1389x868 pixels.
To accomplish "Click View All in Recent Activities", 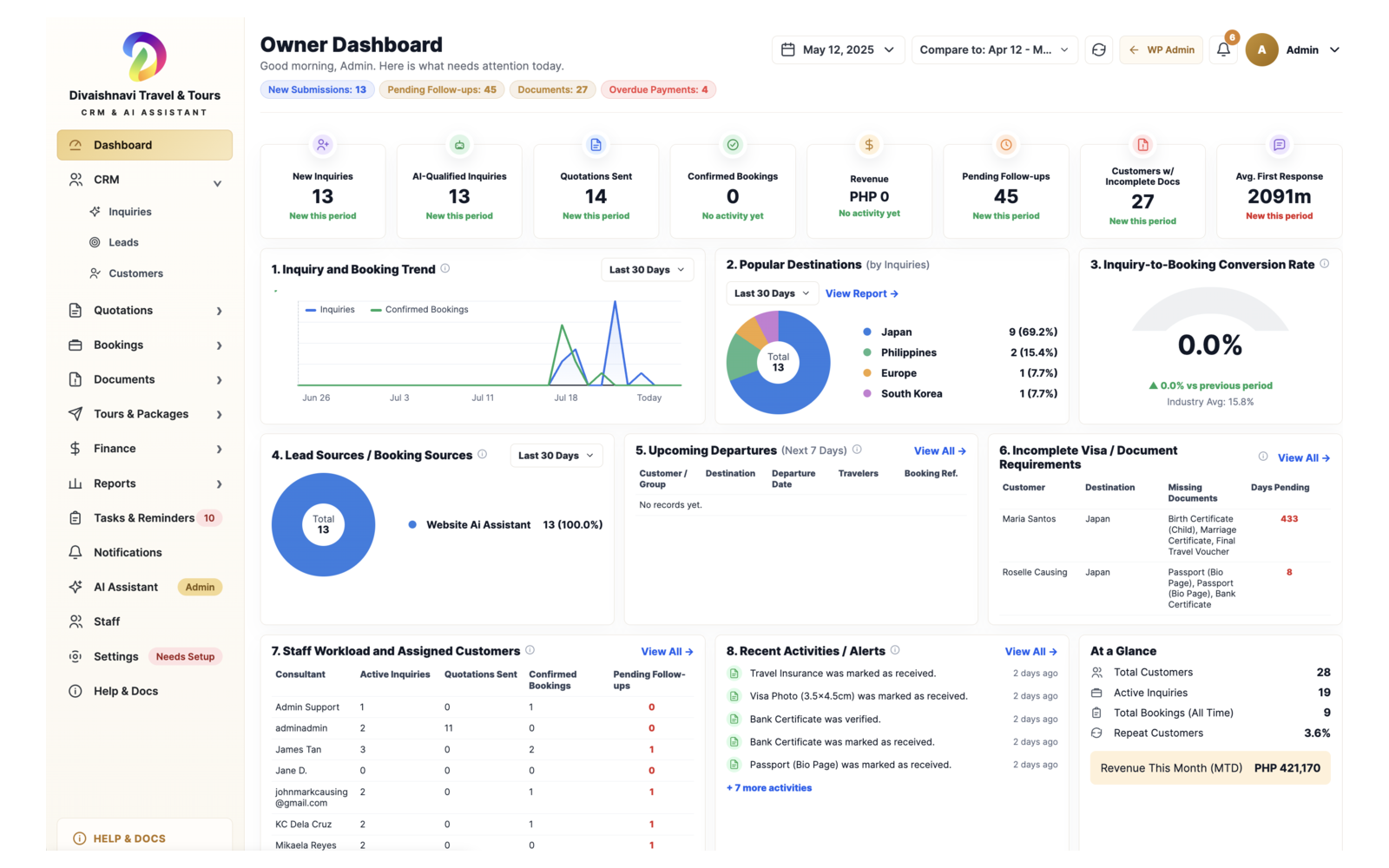I will (x=1031, y=652).
